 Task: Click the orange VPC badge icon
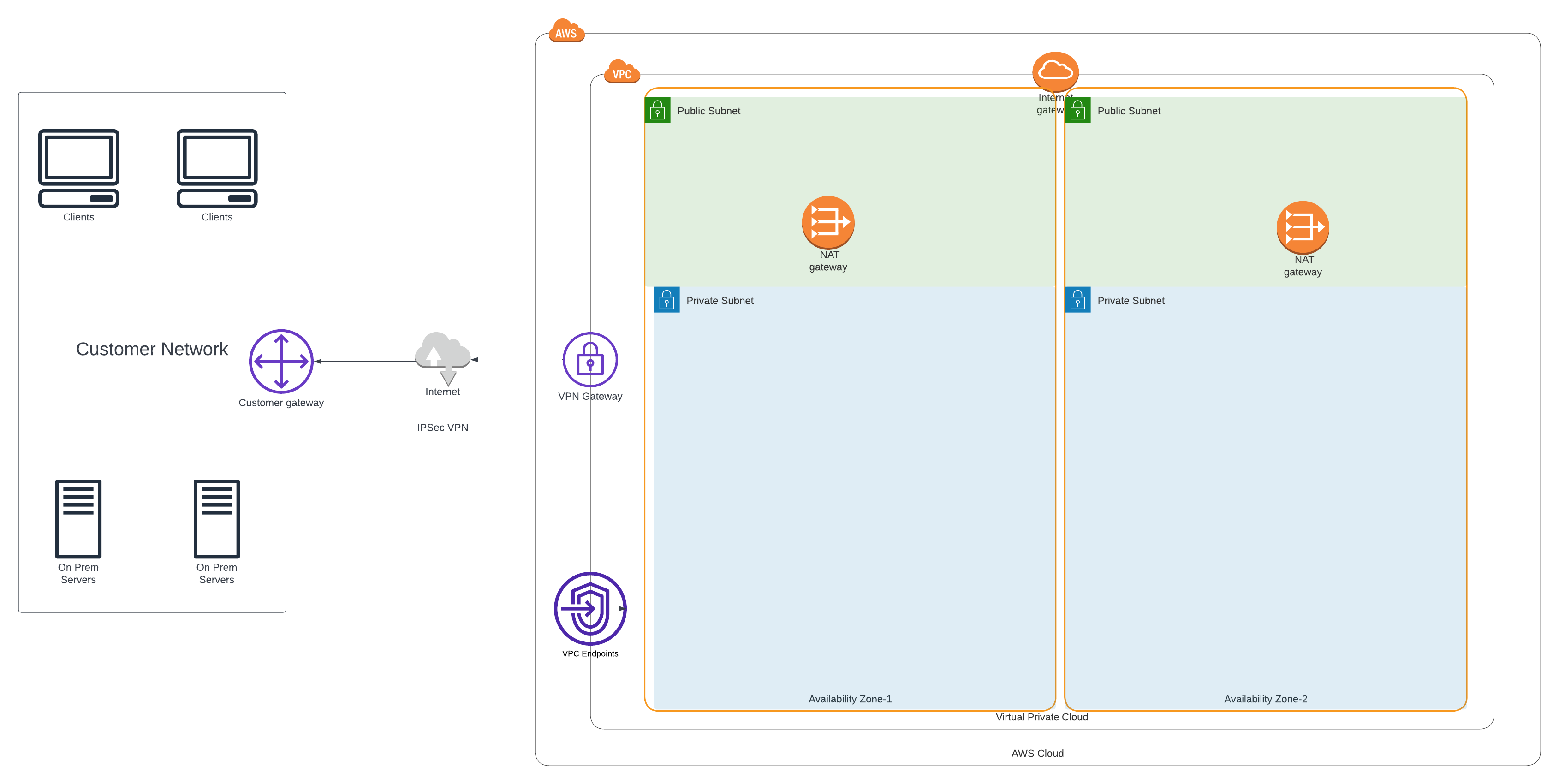coord(622,71)
